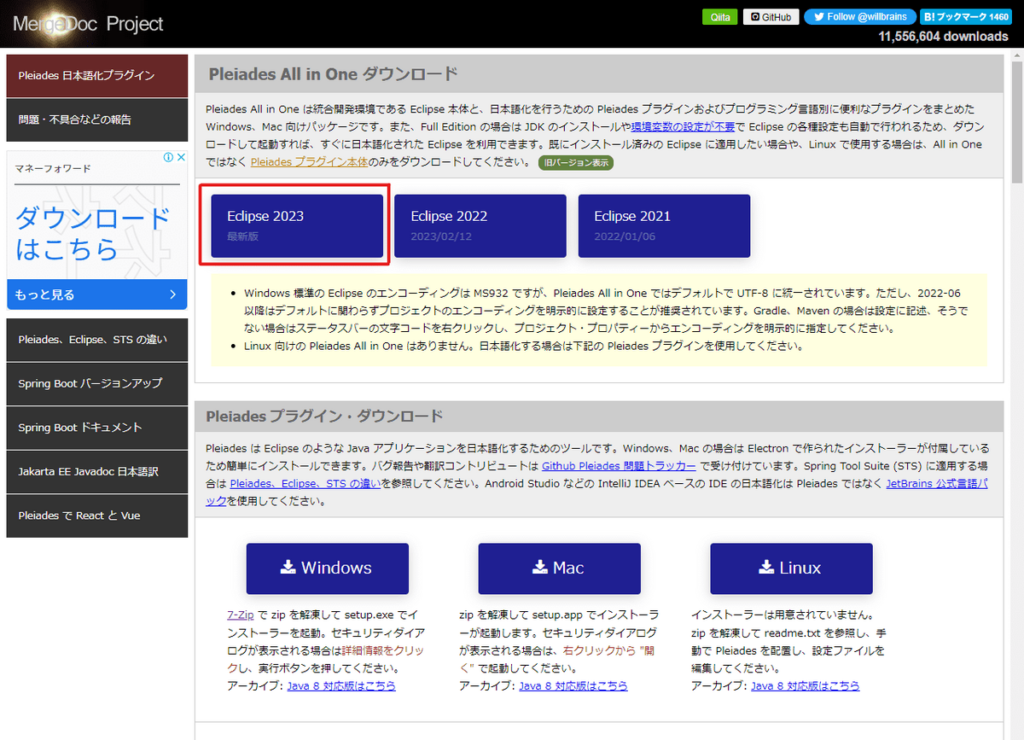Select the Eclipse 2021 download tile
1024x740 pixels.
pos(664,225)
